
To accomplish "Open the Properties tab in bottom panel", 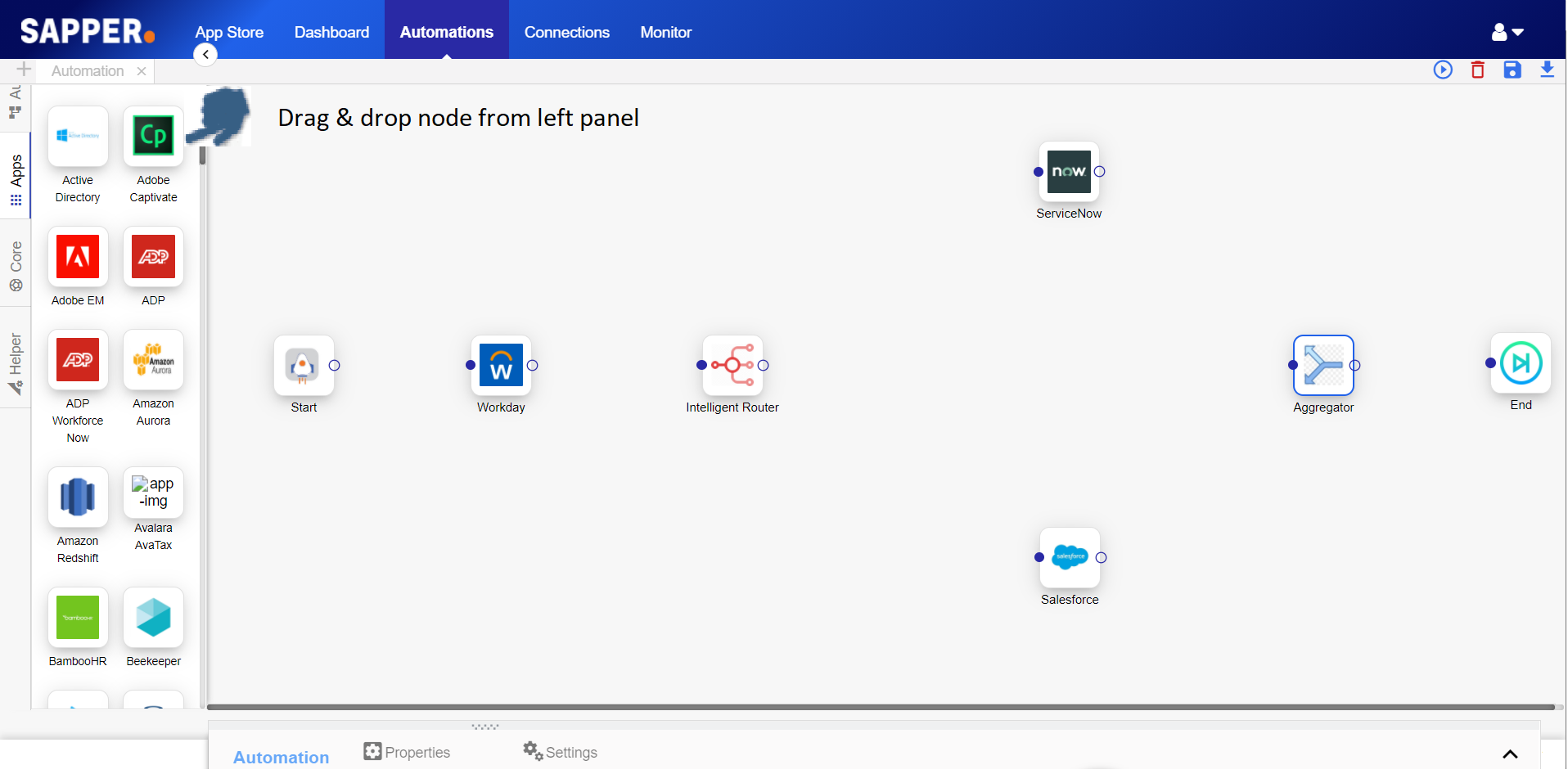I will click(x=407, y=752).
